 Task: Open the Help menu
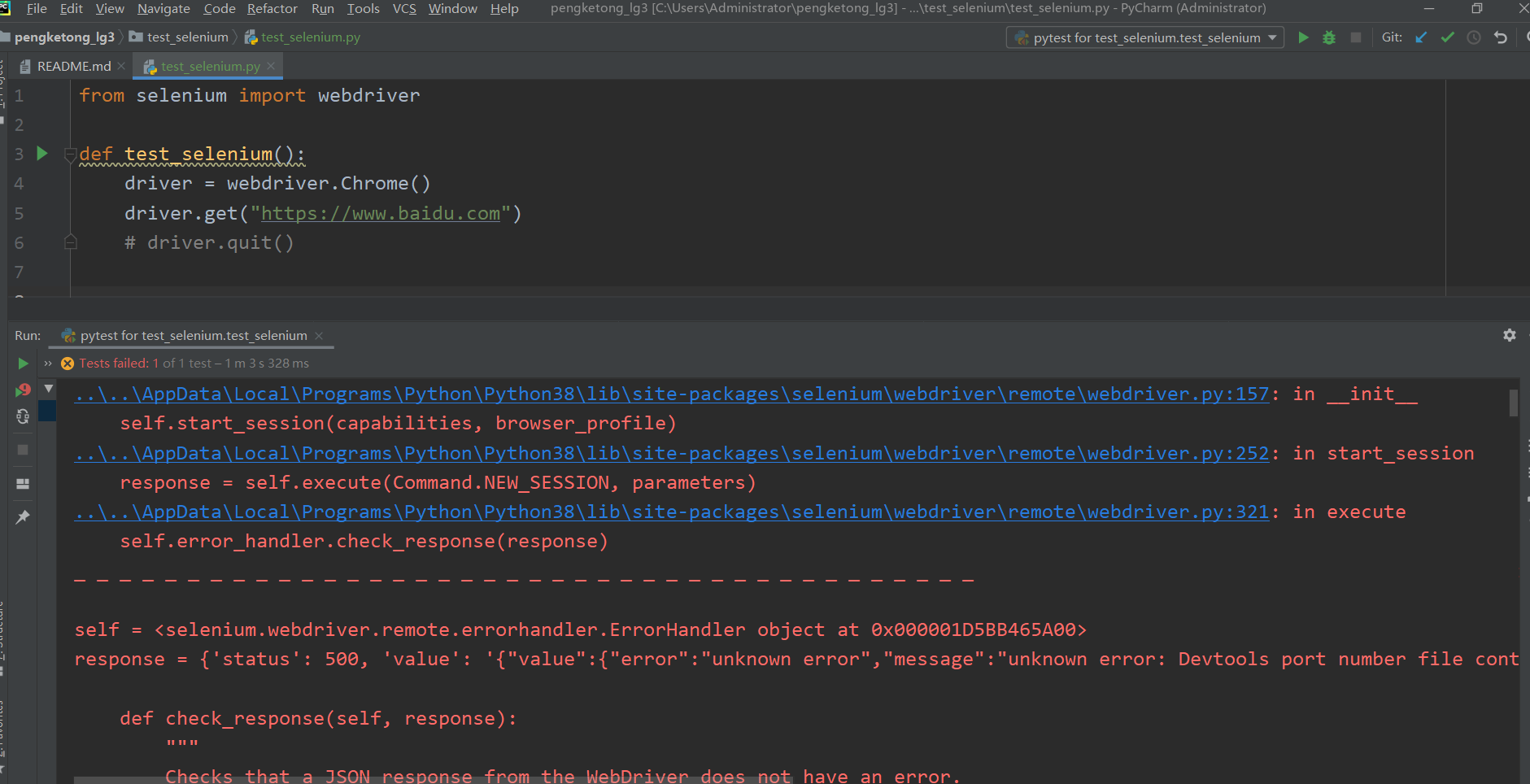pos(504,8)
